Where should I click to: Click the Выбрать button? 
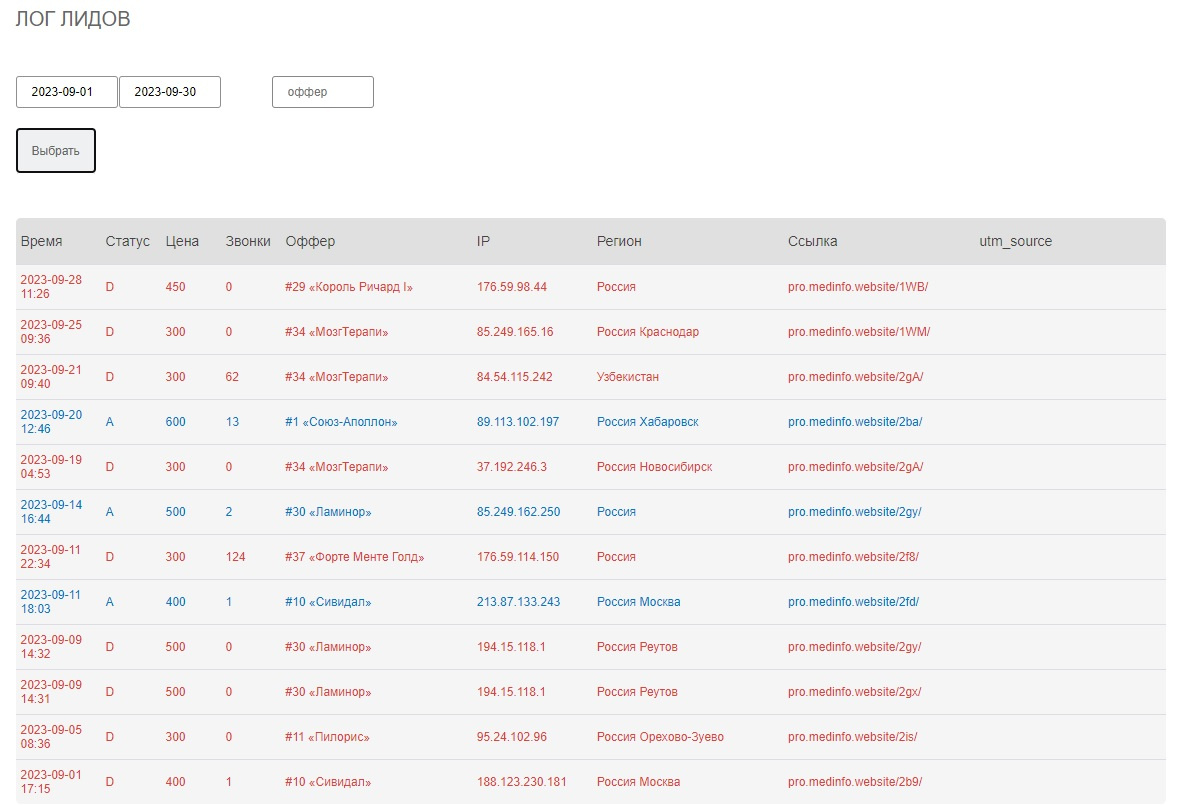[56, 150]
